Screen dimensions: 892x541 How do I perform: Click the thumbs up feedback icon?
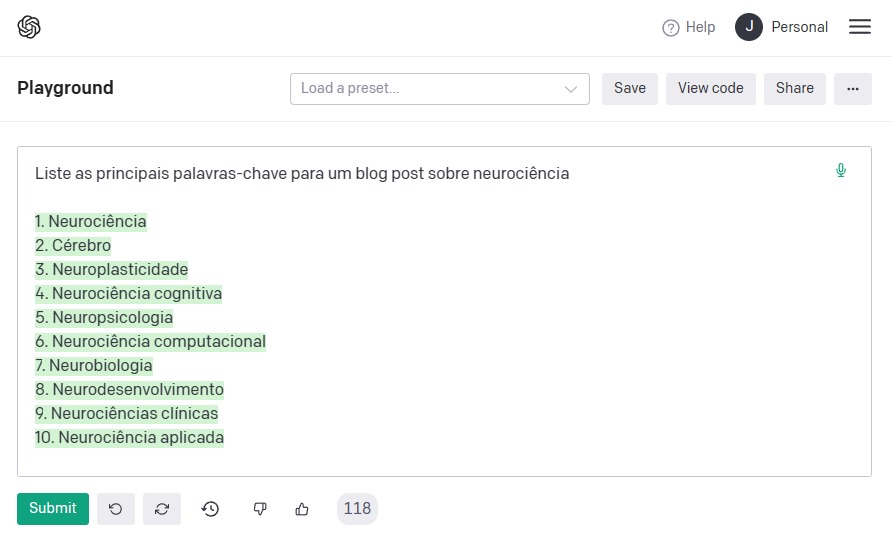click(302, 509)
